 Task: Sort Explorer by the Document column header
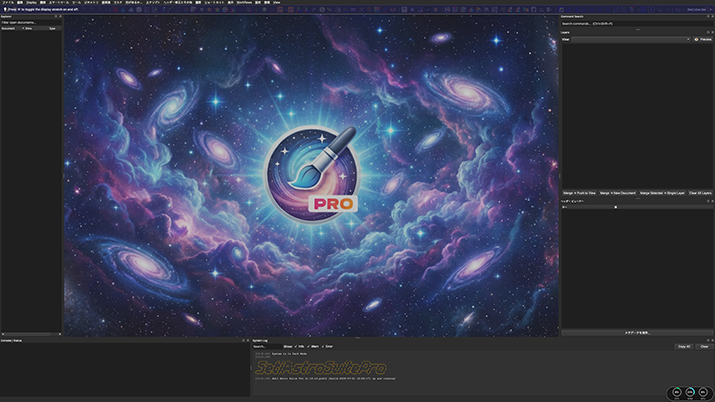(x=10, y=28)
